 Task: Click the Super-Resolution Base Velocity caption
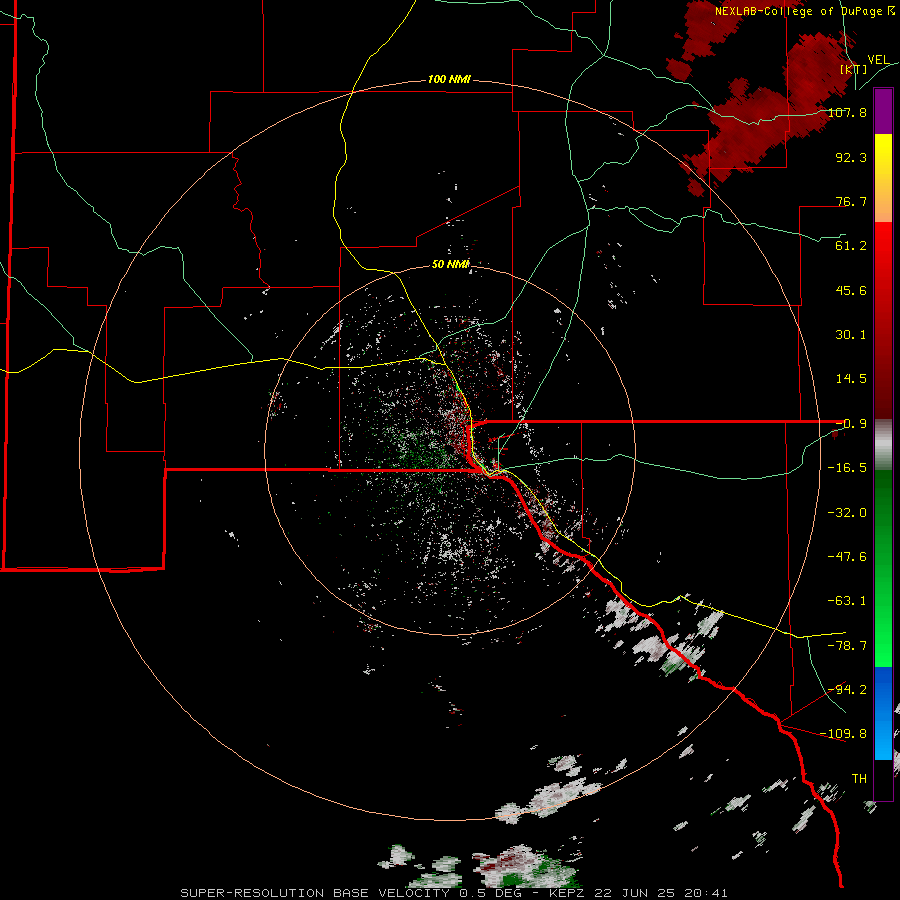(453, 893)
